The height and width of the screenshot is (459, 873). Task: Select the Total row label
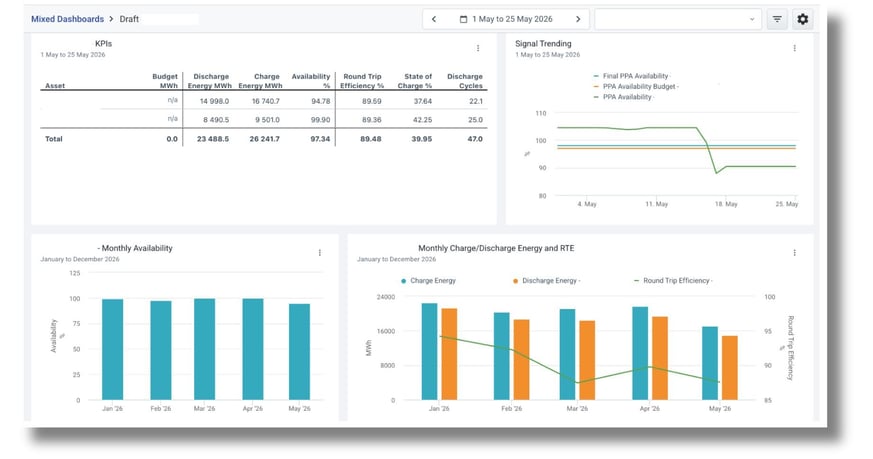54,139
